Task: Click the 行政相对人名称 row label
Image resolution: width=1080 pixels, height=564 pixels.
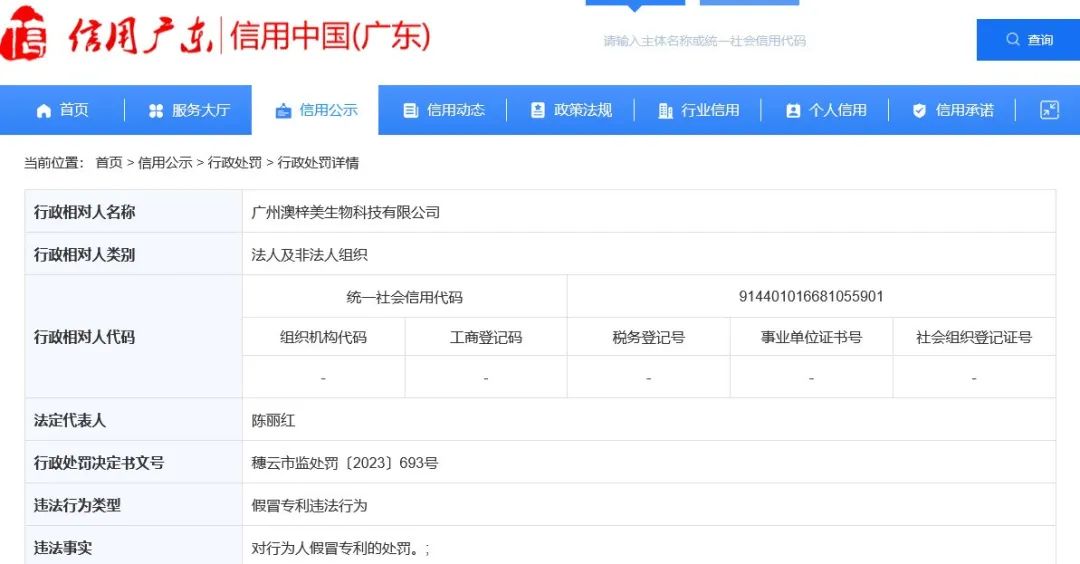Action: point(84,212)
